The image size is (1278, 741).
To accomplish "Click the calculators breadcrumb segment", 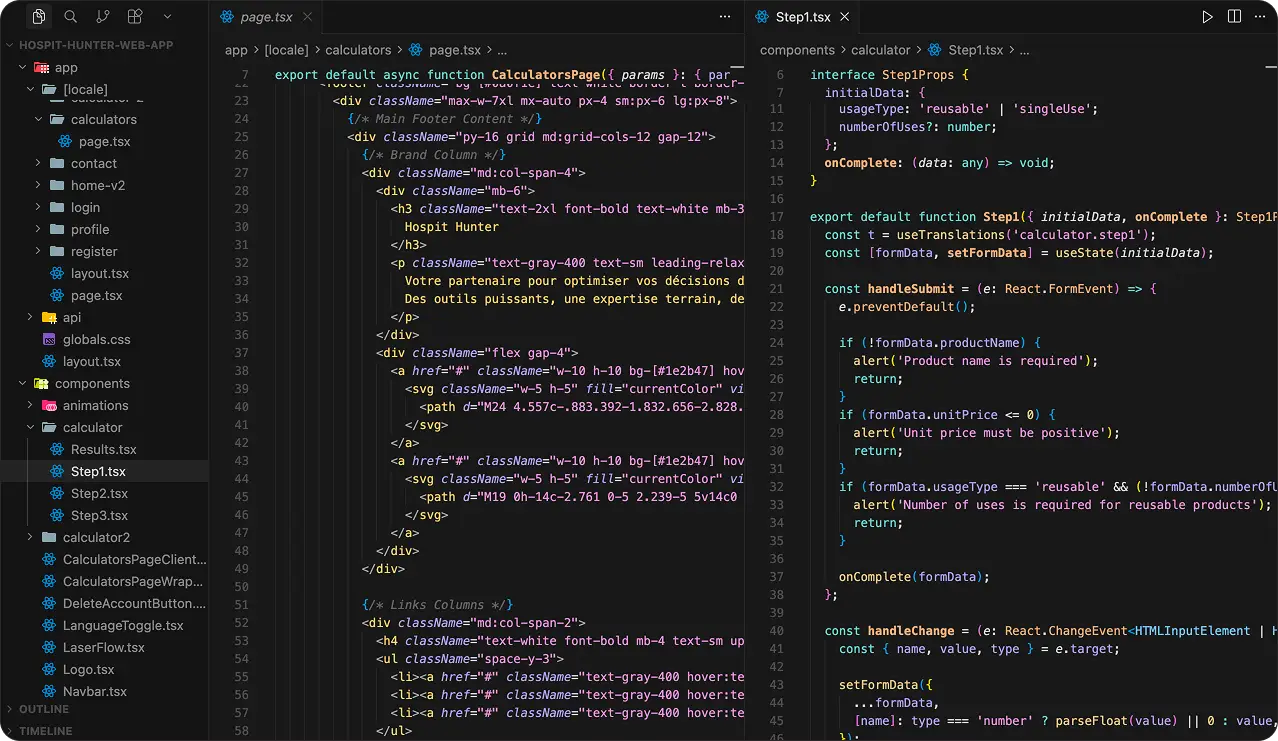I will click(358, 50).
